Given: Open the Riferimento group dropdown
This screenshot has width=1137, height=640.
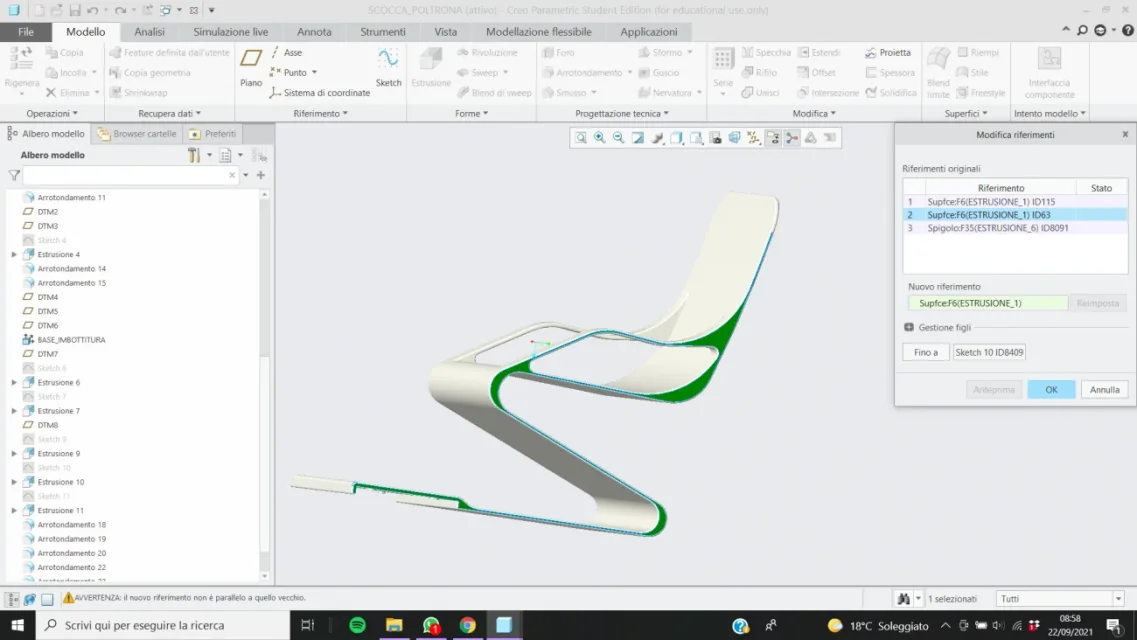Looking at the screenshot, I should coord(321,113).
